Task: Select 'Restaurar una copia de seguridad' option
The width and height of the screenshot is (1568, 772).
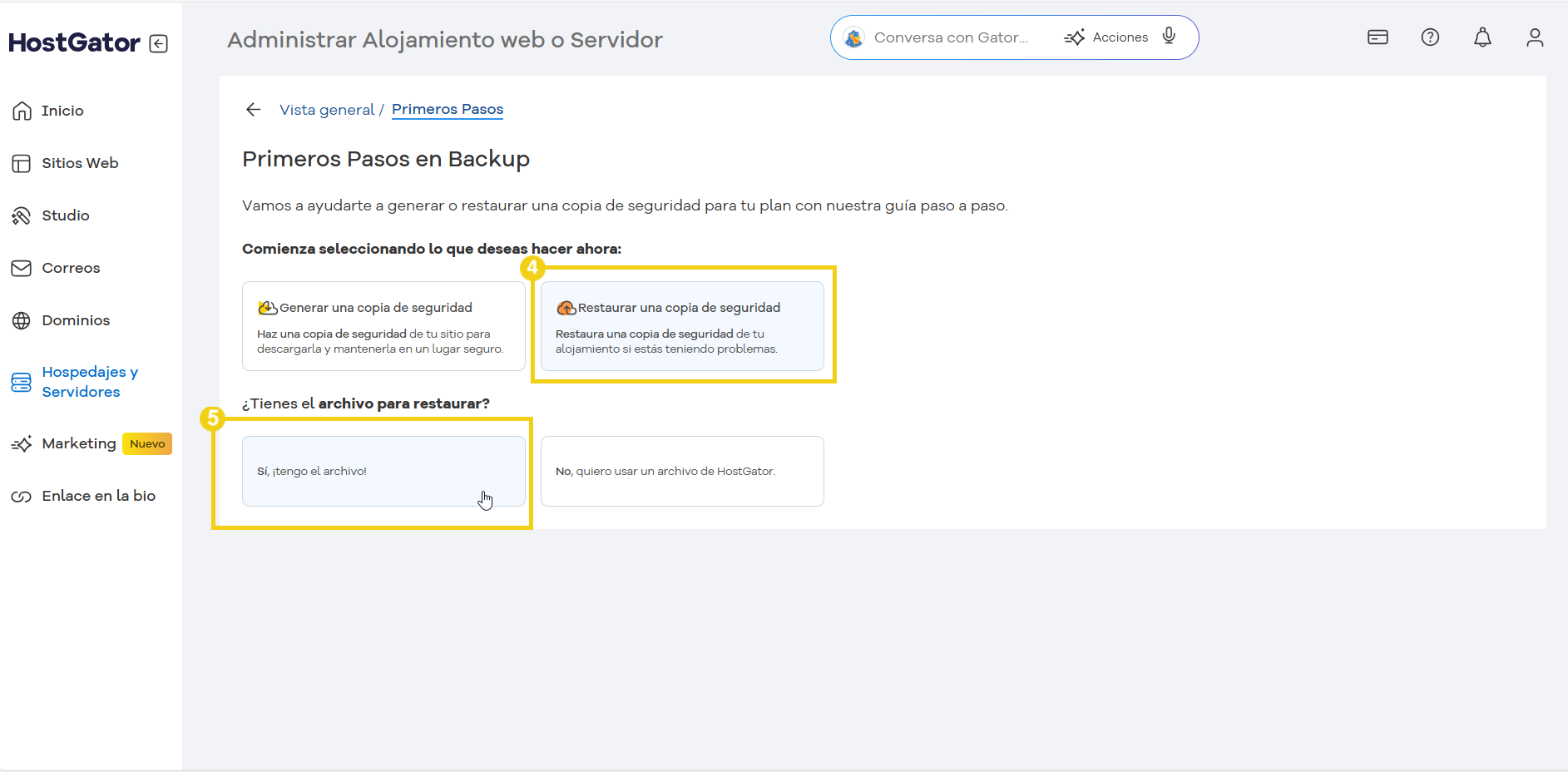Action: (682, 325)
